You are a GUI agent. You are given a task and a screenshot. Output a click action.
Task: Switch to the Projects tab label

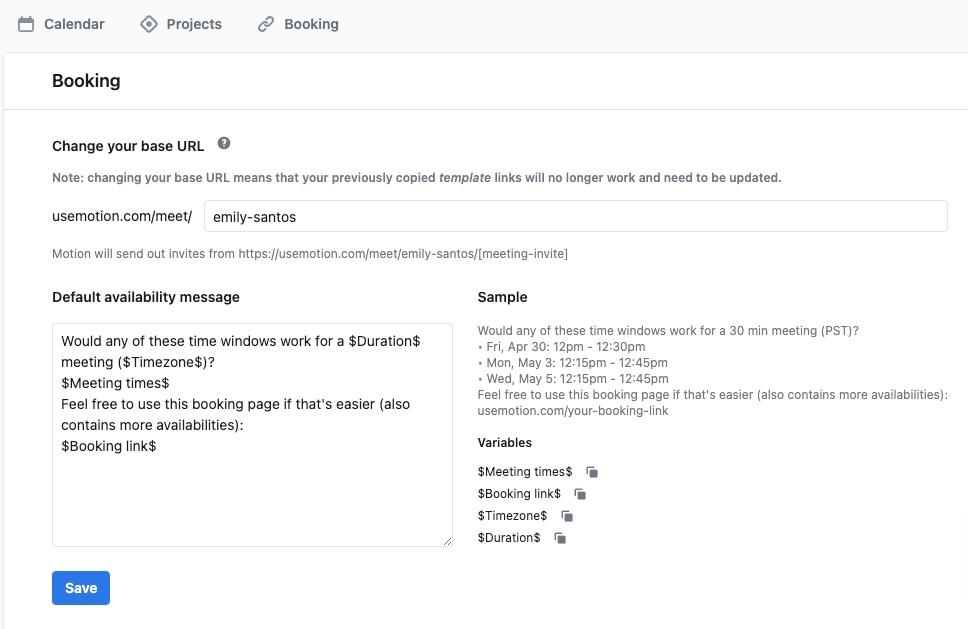tap(194, 24)
